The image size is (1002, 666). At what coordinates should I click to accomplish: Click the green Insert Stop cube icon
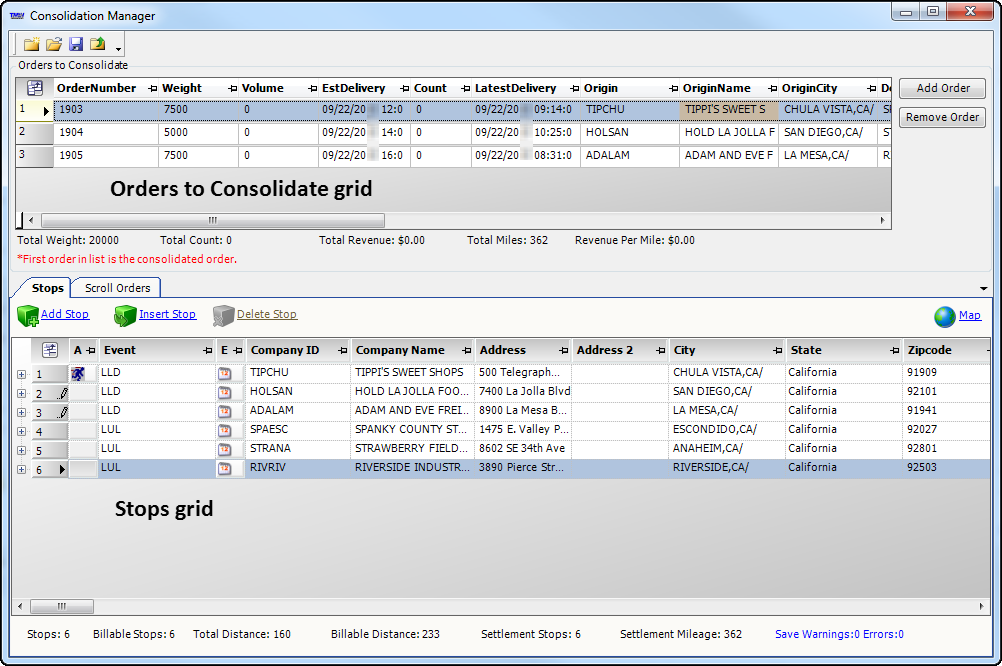(x=125, y=316)
